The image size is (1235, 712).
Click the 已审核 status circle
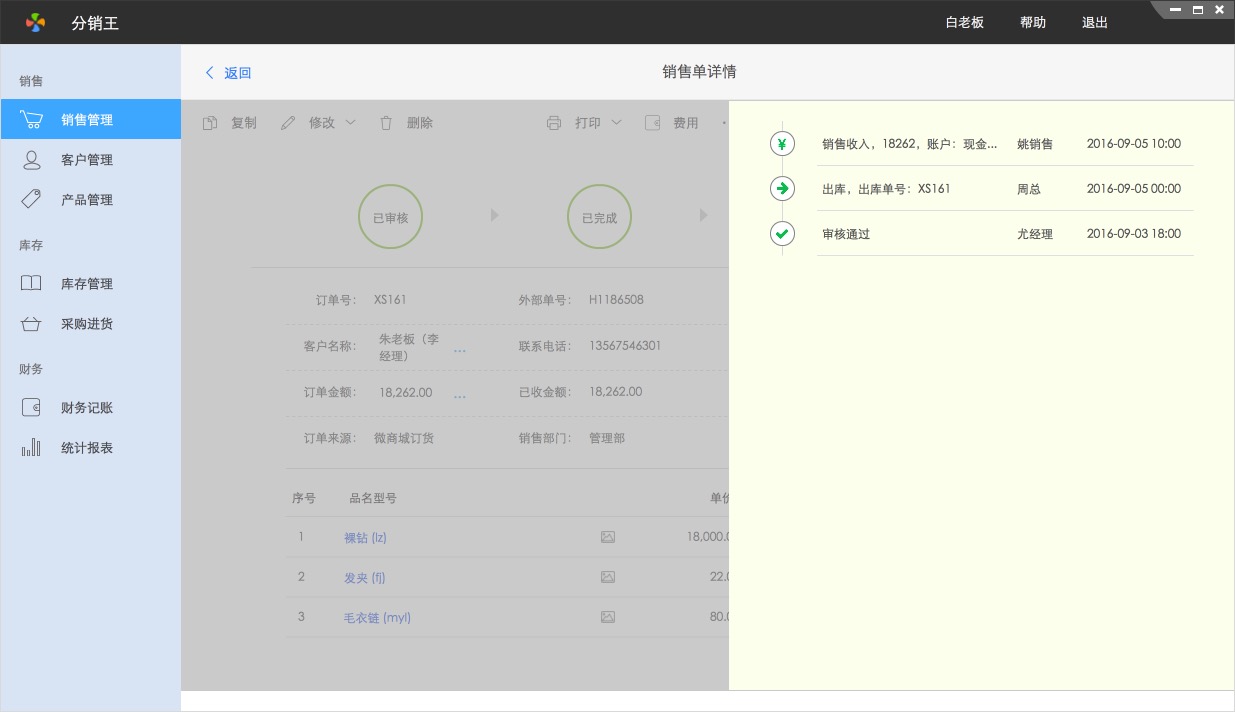[x=390, y=217]
